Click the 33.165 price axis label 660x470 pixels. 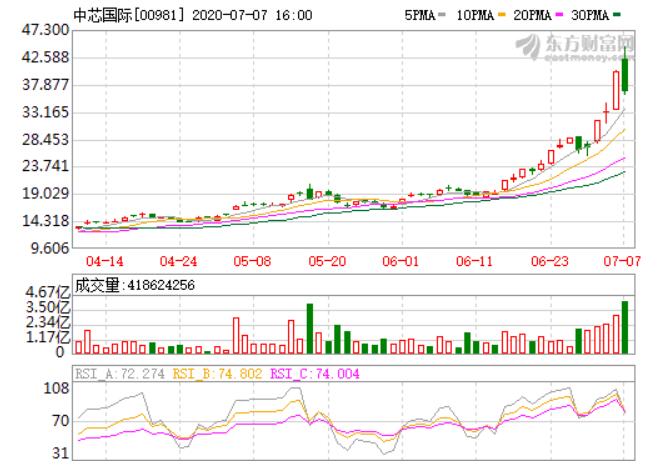[x=45, y=112]
